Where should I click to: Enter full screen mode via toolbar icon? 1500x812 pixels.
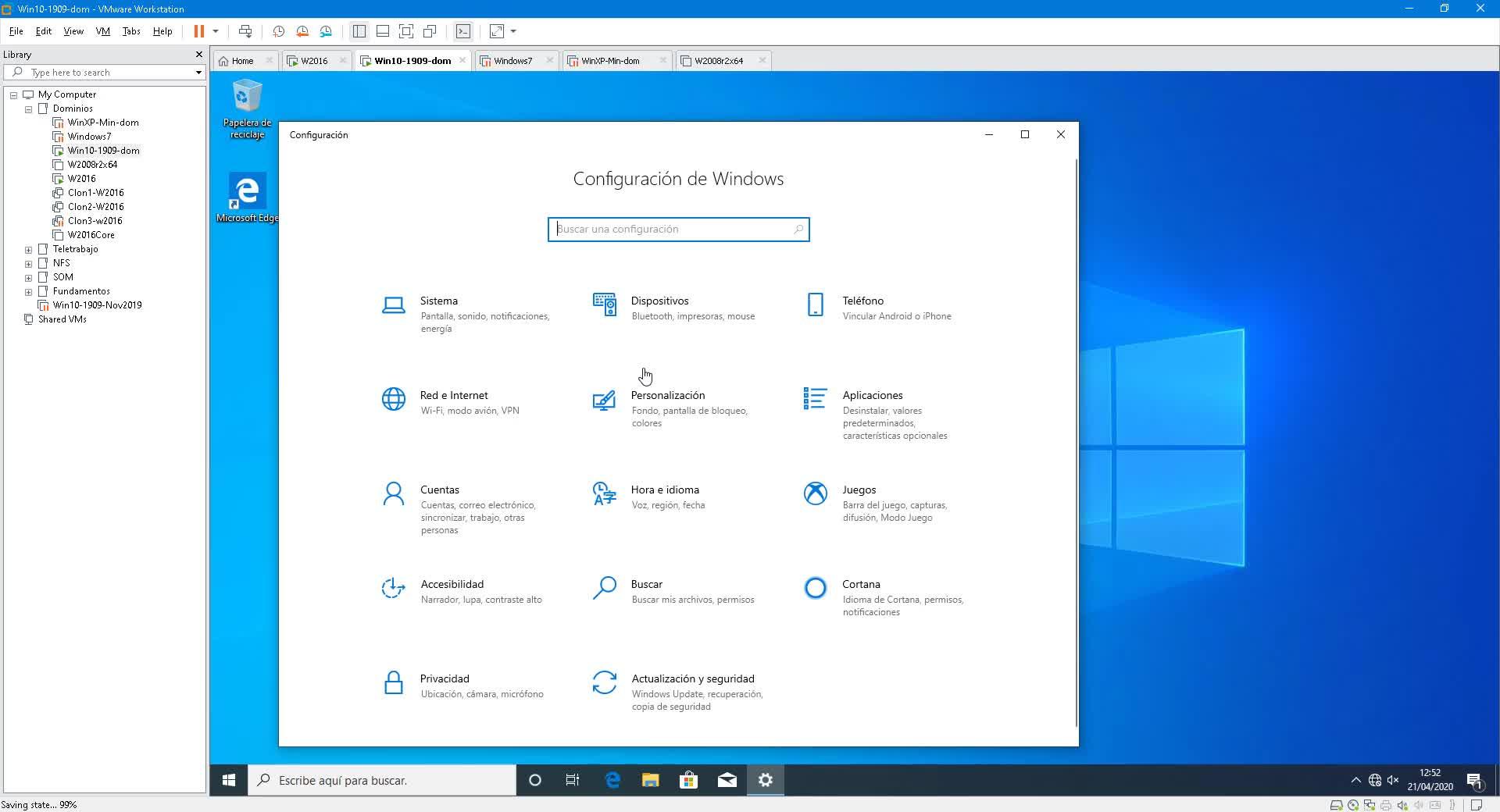point(406,31)
